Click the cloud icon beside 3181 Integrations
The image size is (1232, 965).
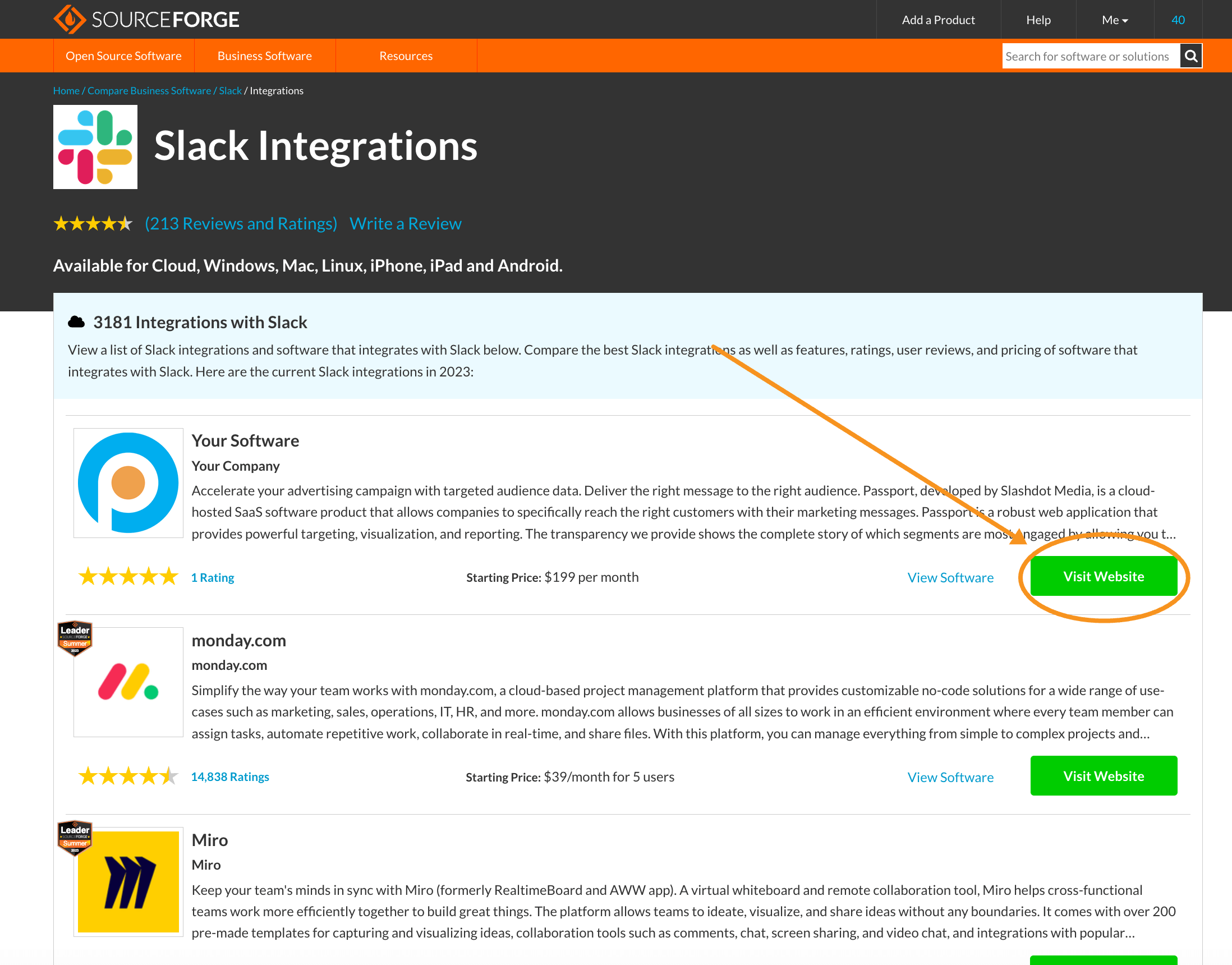(76, 322)
